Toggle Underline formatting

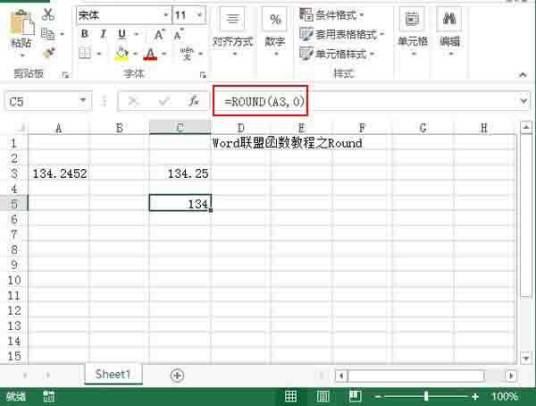coord(122,34)
